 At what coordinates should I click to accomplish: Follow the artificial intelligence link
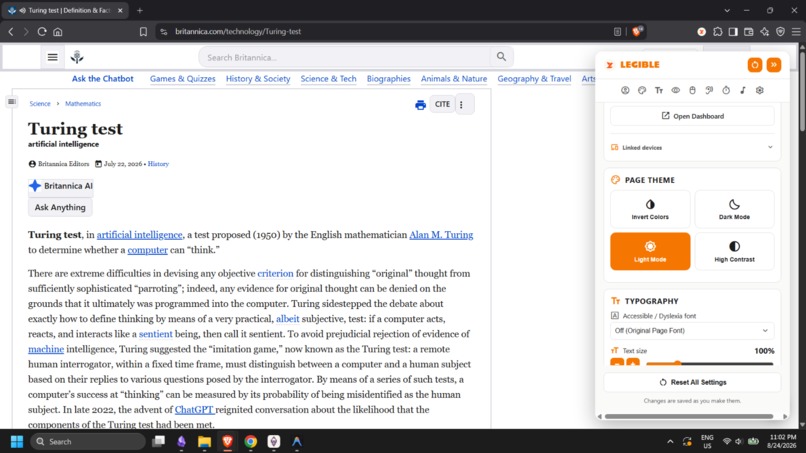(x=139, y=234)
